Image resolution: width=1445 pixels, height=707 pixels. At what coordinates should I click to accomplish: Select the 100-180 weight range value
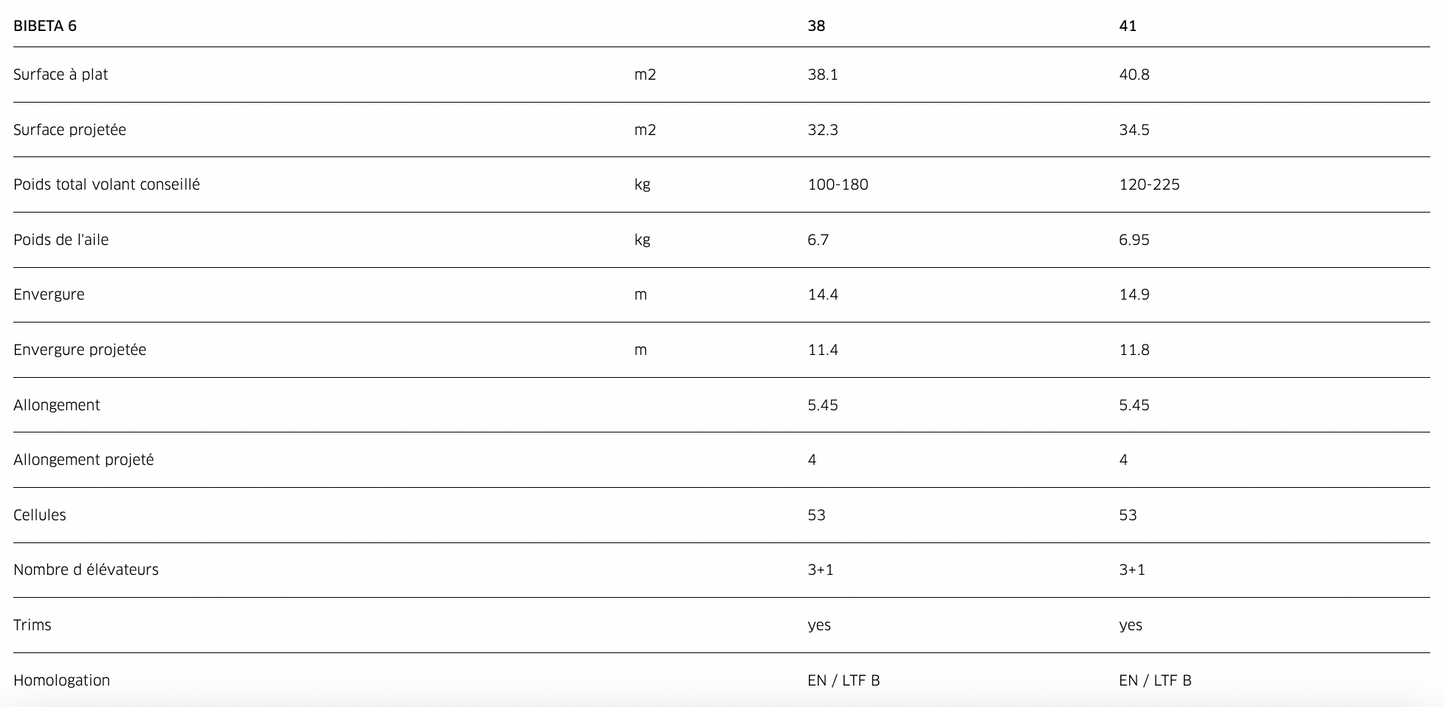pos(838,185)
